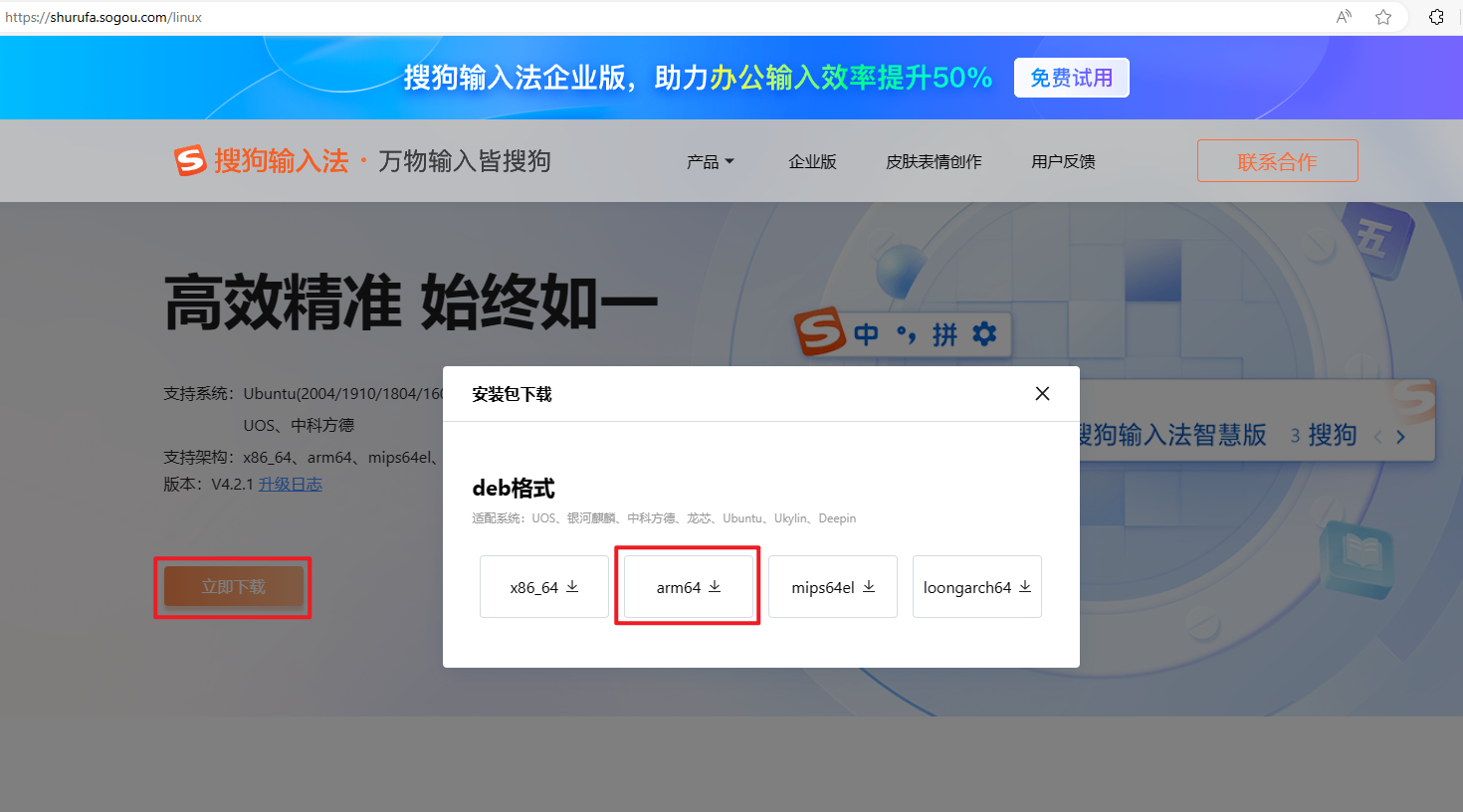Open the 用户反馈 menu item
Screen dimensions: 1463x812
click(x=1064, y=161)
